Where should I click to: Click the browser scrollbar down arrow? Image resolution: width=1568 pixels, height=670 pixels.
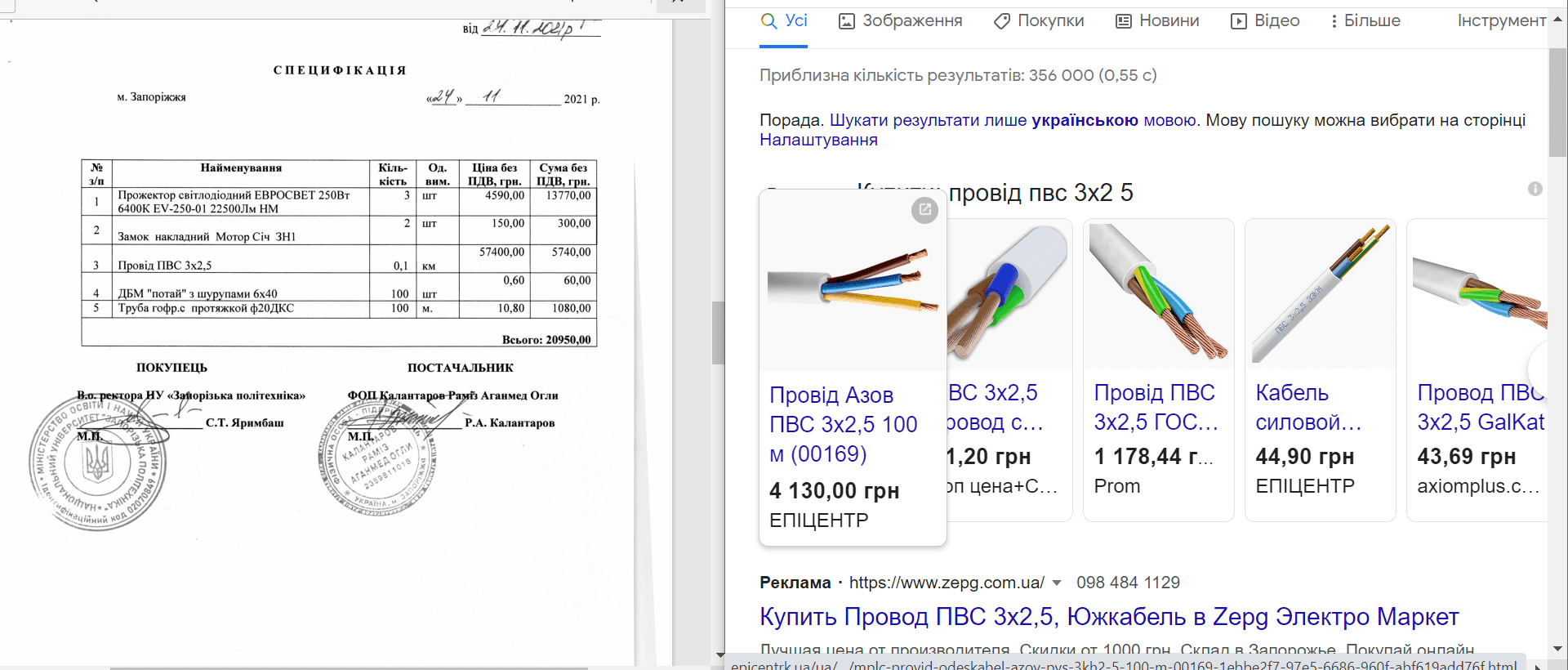point(1557,650)
